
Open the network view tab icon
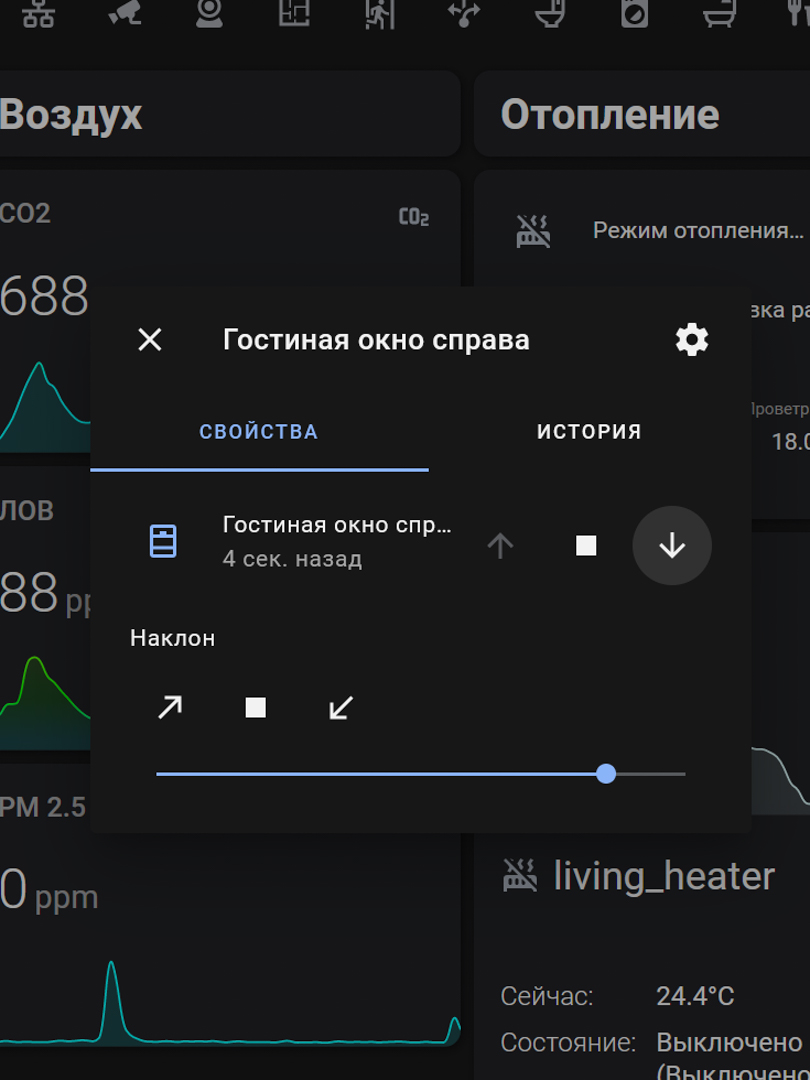(38, 14)
